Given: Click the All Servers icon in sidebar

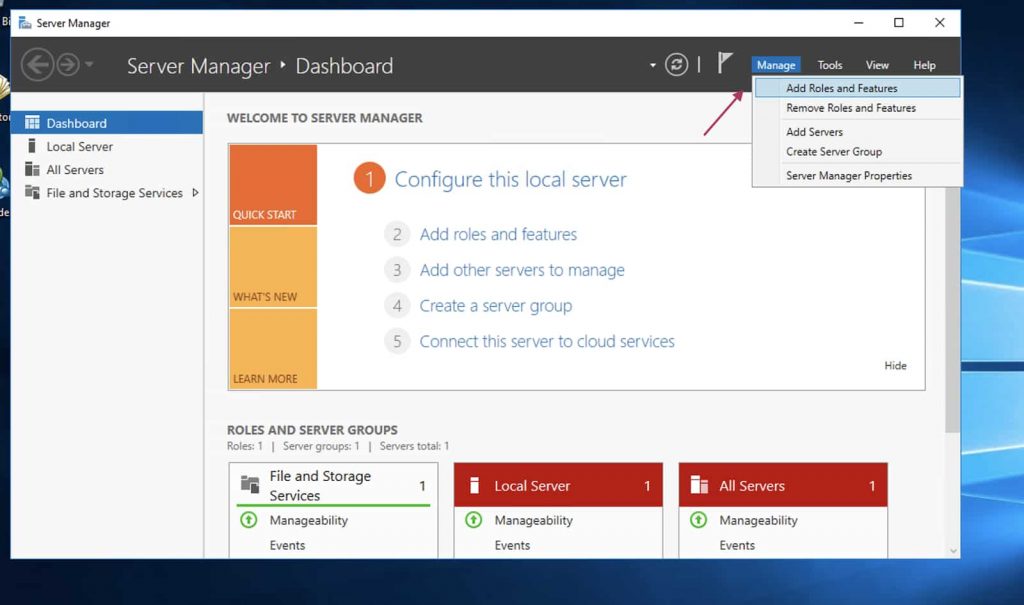Looking at the screenshot, I should pos(32,170).
